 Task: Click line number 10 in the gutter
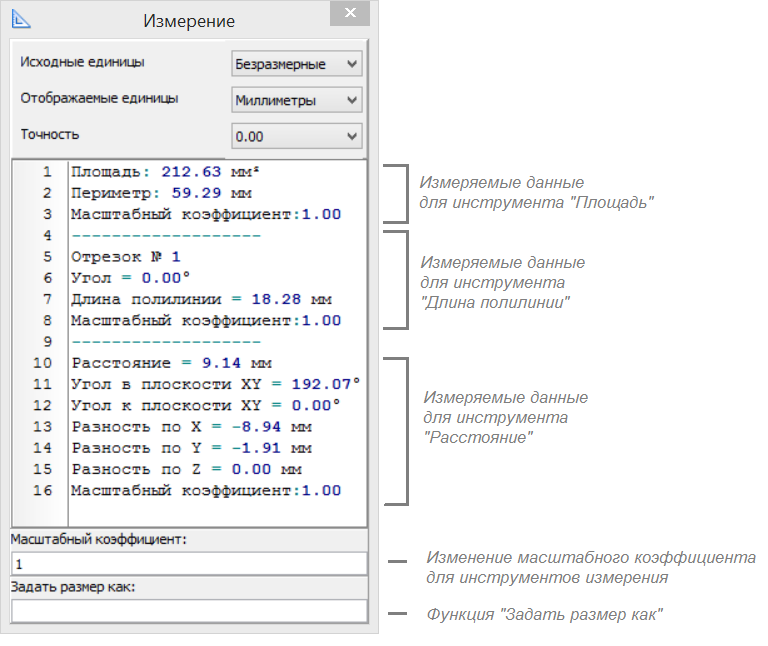pyautogui.click(x=42, y=363)
